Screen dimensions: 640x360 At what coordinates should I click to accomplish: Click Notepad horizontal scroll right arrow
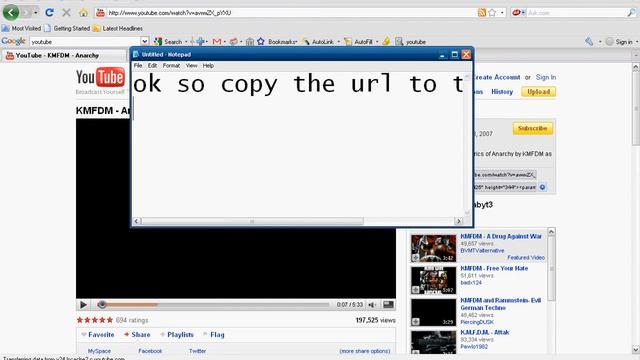click(x=459, y=221)
